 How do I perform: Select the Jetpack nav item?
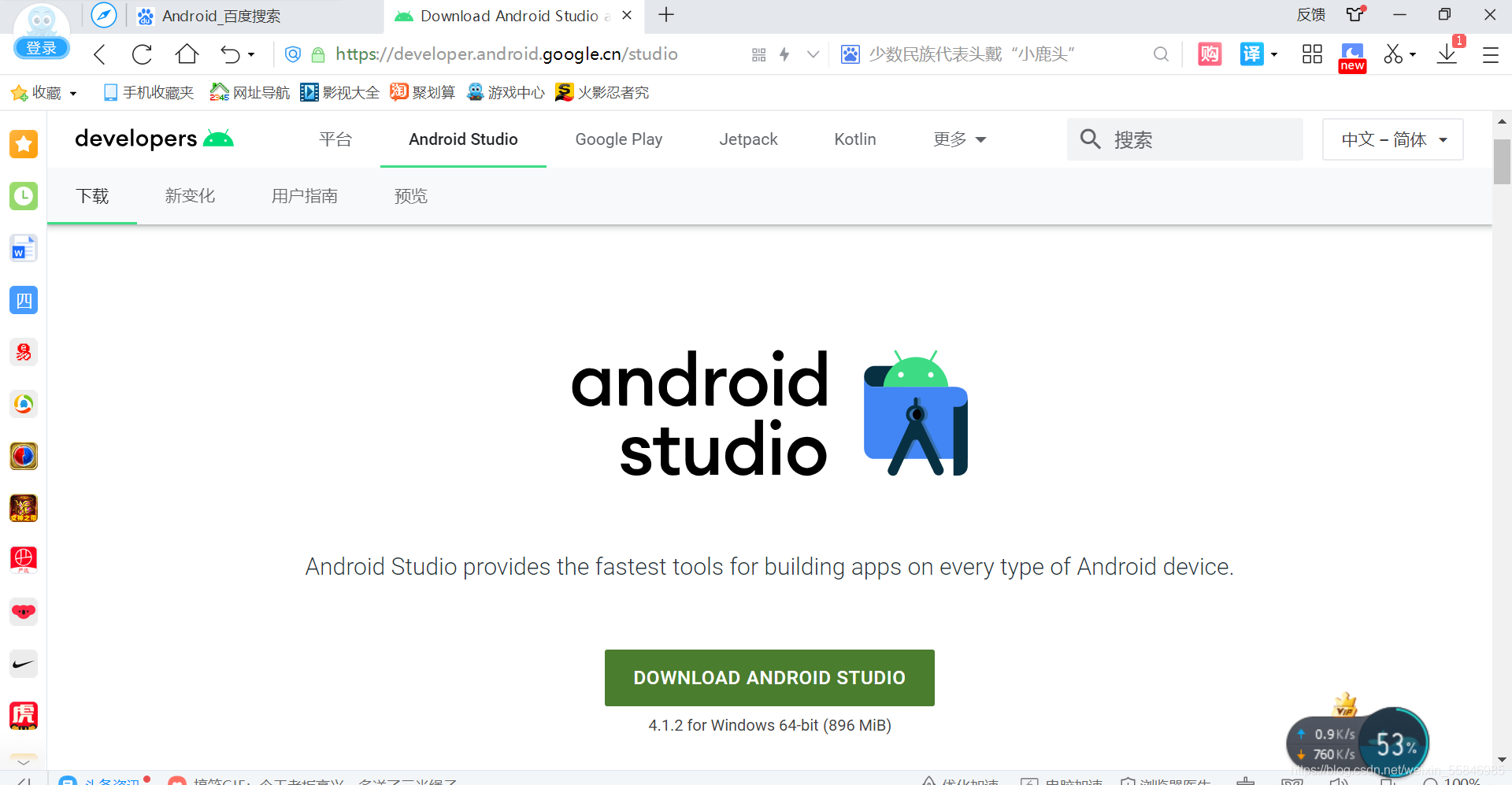[x=748, y=139]
